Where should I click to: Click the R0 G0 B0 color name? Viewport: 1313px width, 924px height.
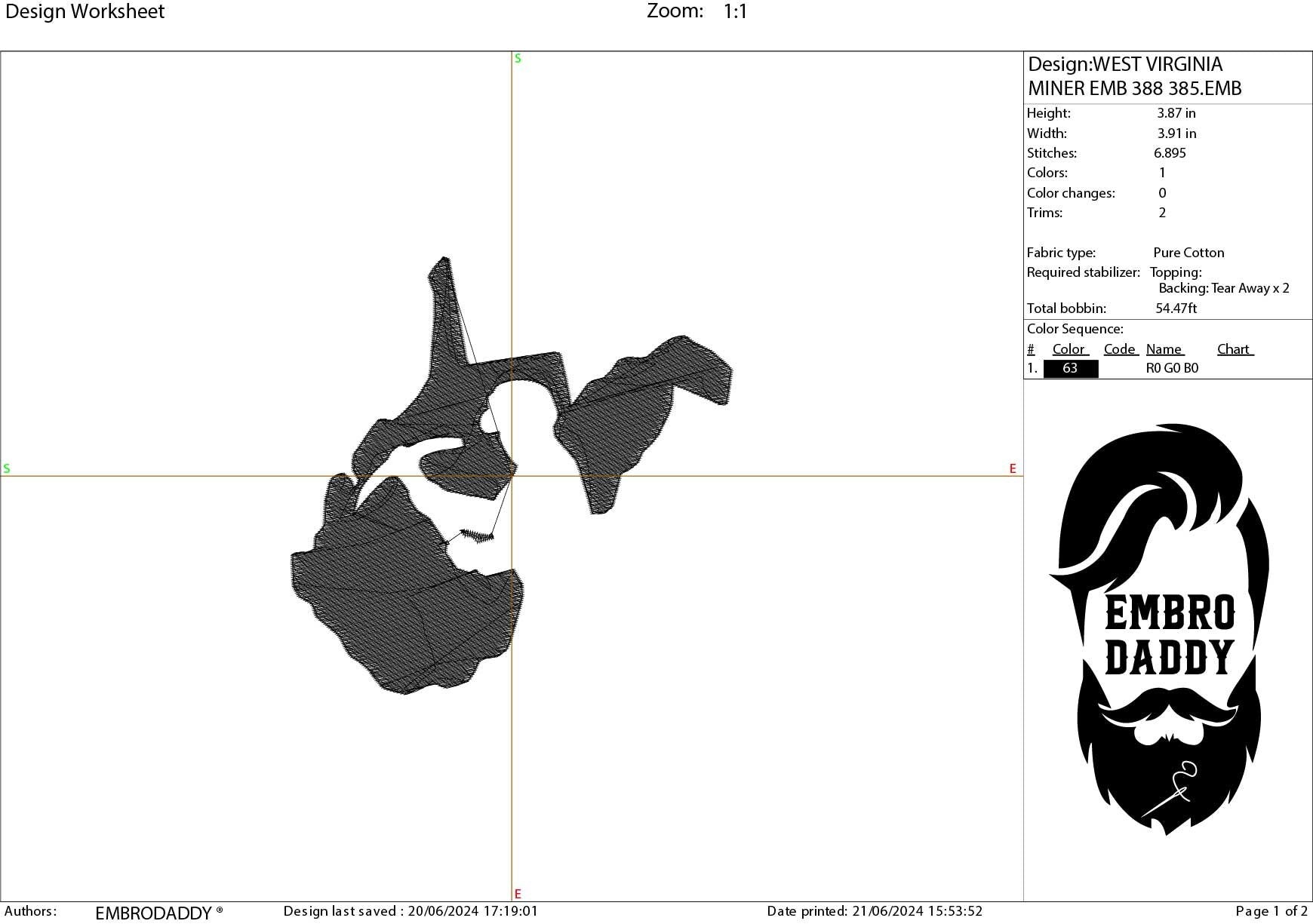(x=1172, y=368)
